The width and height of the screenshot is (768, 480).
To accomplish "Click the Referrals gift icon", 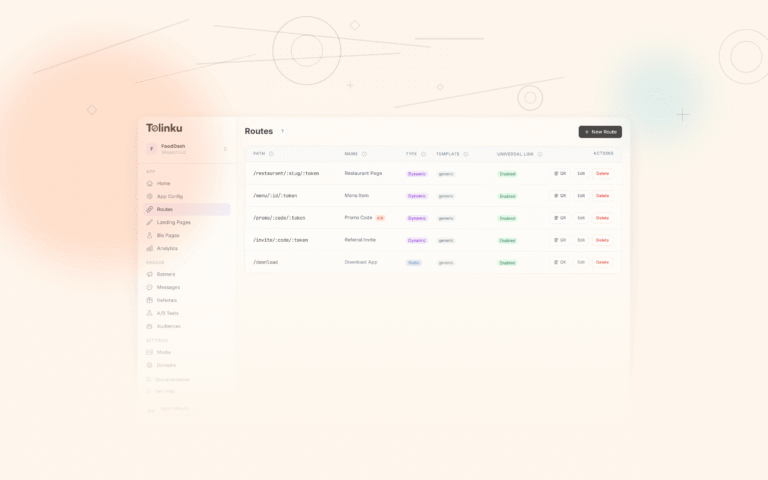I will [x=149, y=300].
